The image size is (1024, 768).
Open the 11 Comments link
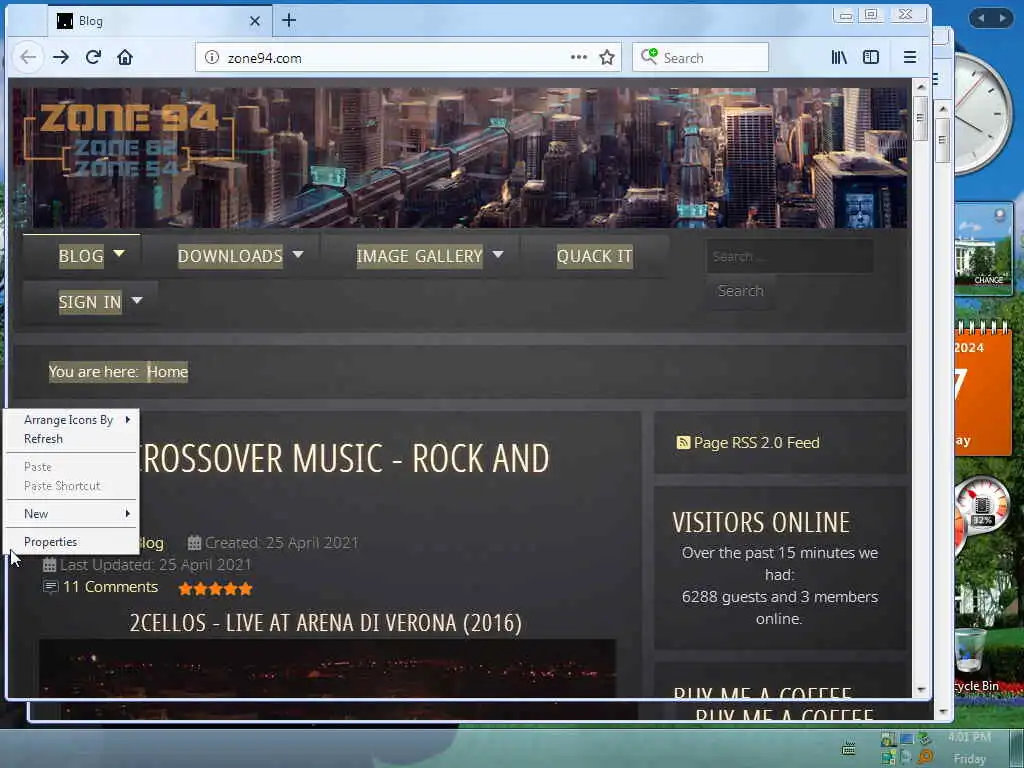pyautogui.click(x=110, y=587)
